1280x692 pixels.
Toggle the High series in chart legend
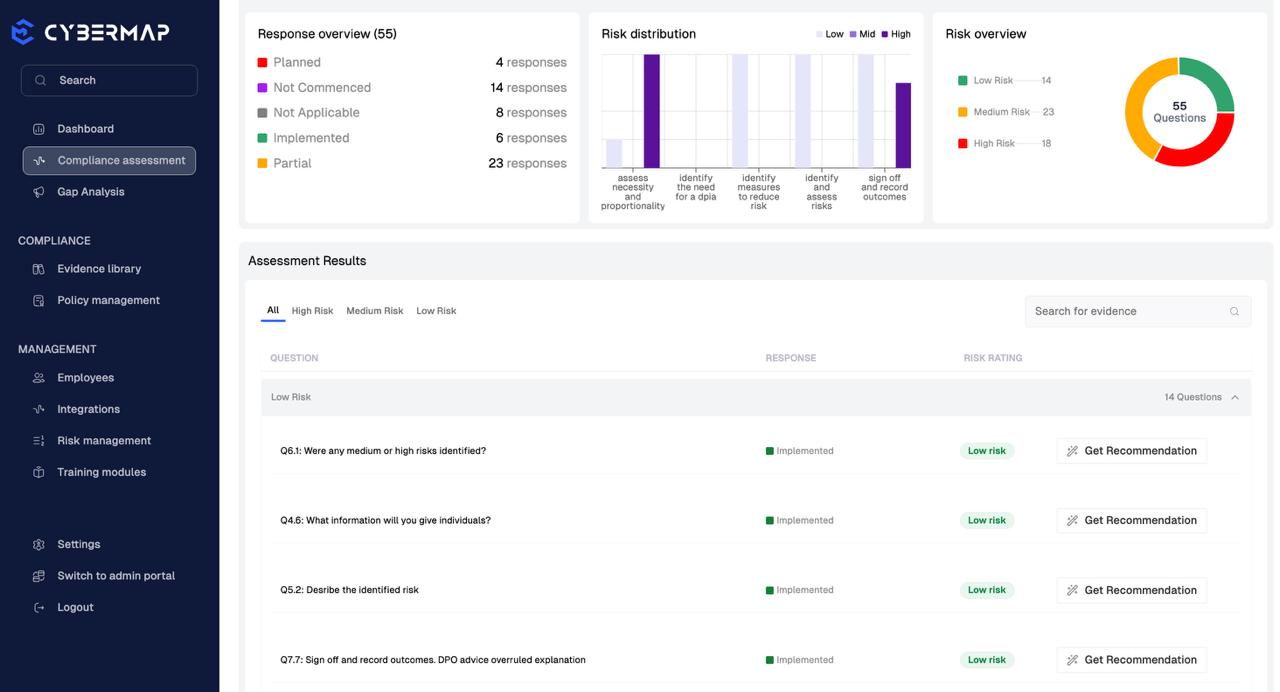tap(896, 34)
